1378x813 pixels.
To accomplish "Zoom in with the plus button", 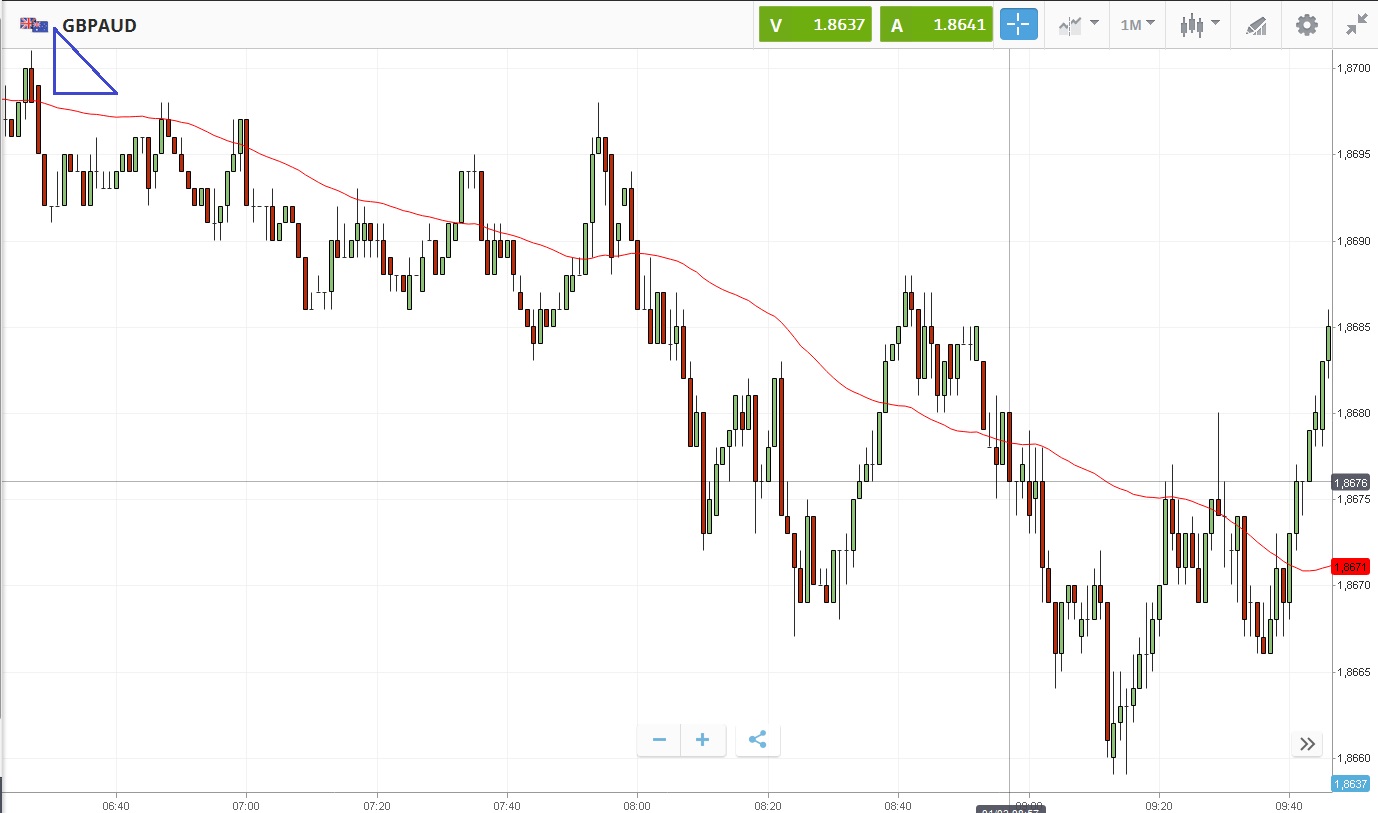I will click(x=703, y=740).
